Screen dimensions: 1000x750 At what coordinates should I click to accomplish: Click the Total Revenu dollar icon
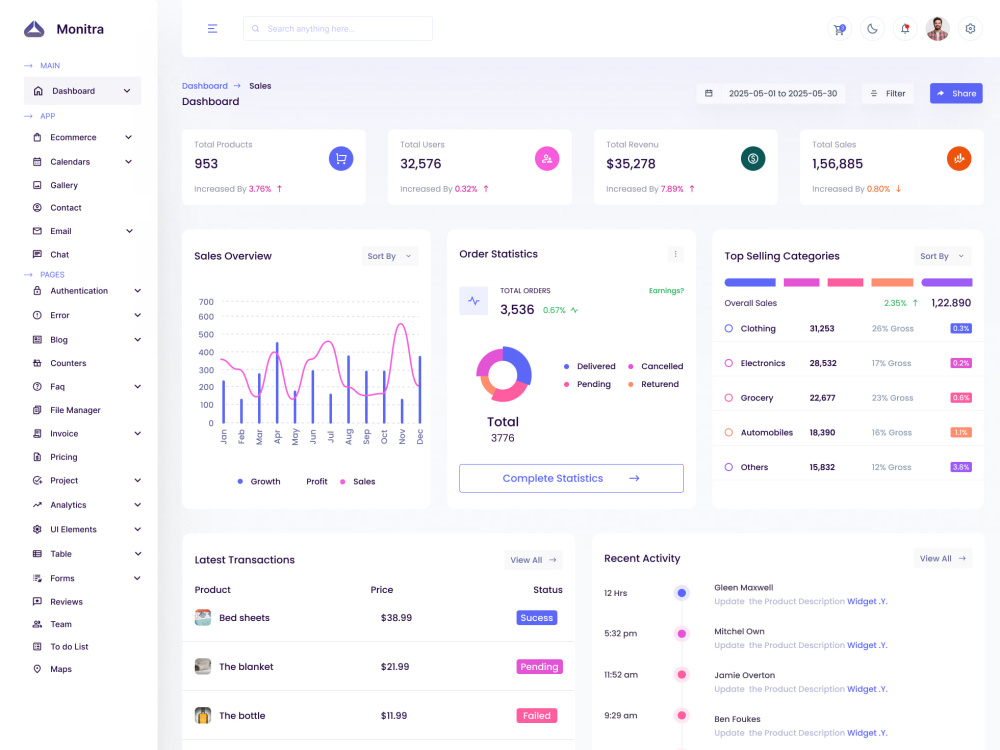tap(753, 158)
